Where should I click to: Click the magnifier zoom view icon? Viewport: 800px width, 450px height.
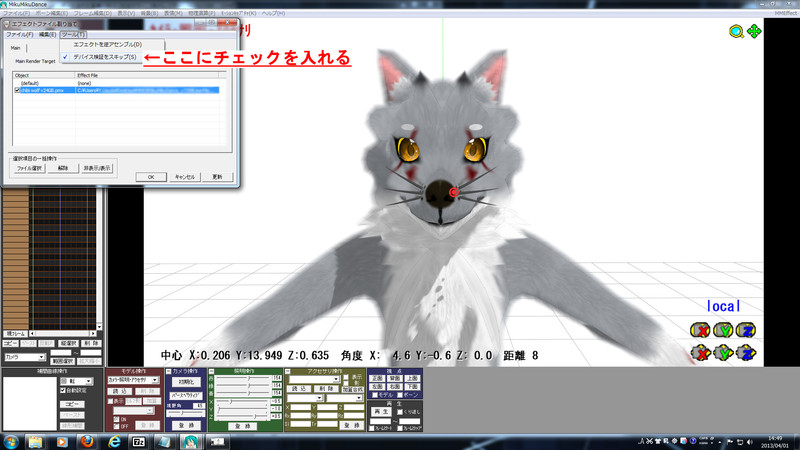coord(736,32)
